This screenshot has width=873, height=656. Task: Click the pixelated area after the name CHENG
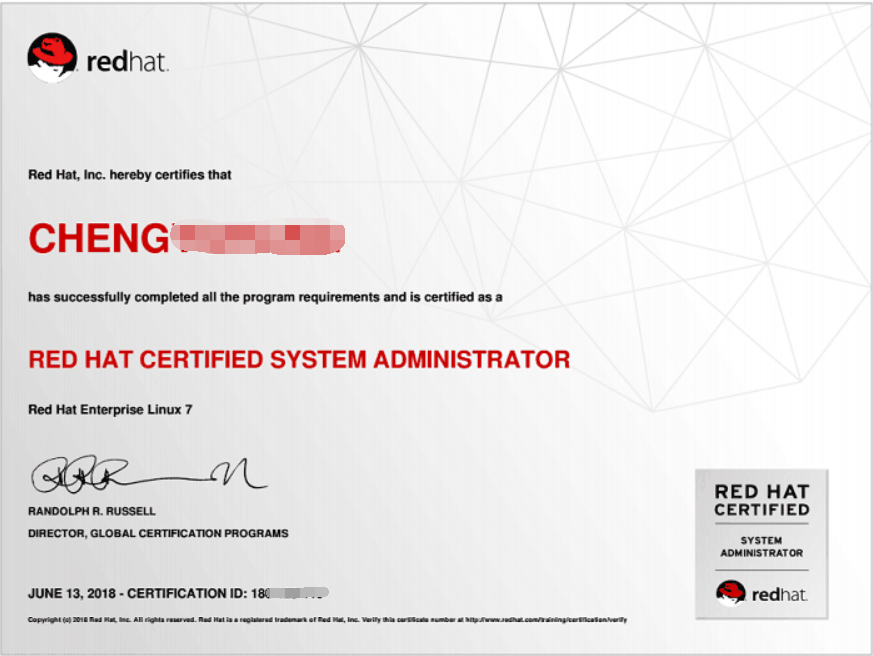(x=257, y=239)
